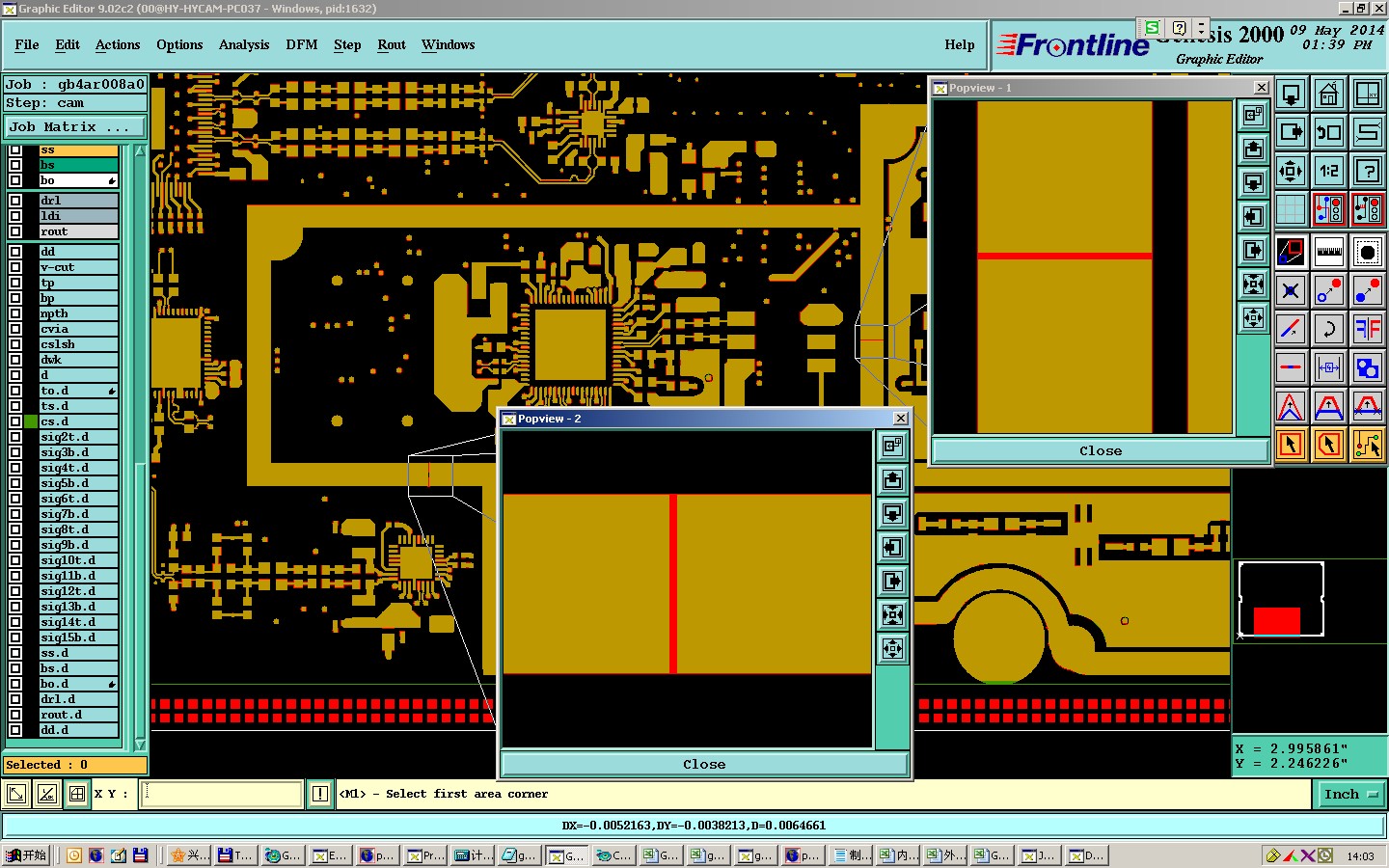Select the red-blue diagonal line tool
1389x868 pixels.
tap(1291, 329)
